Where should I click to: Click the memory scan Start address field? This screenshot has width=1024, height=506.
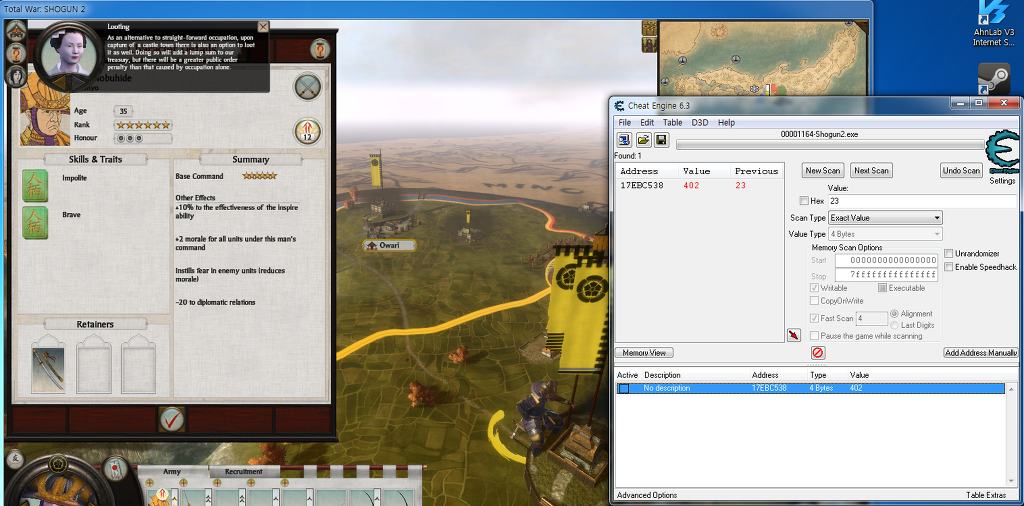click(886, 260)
